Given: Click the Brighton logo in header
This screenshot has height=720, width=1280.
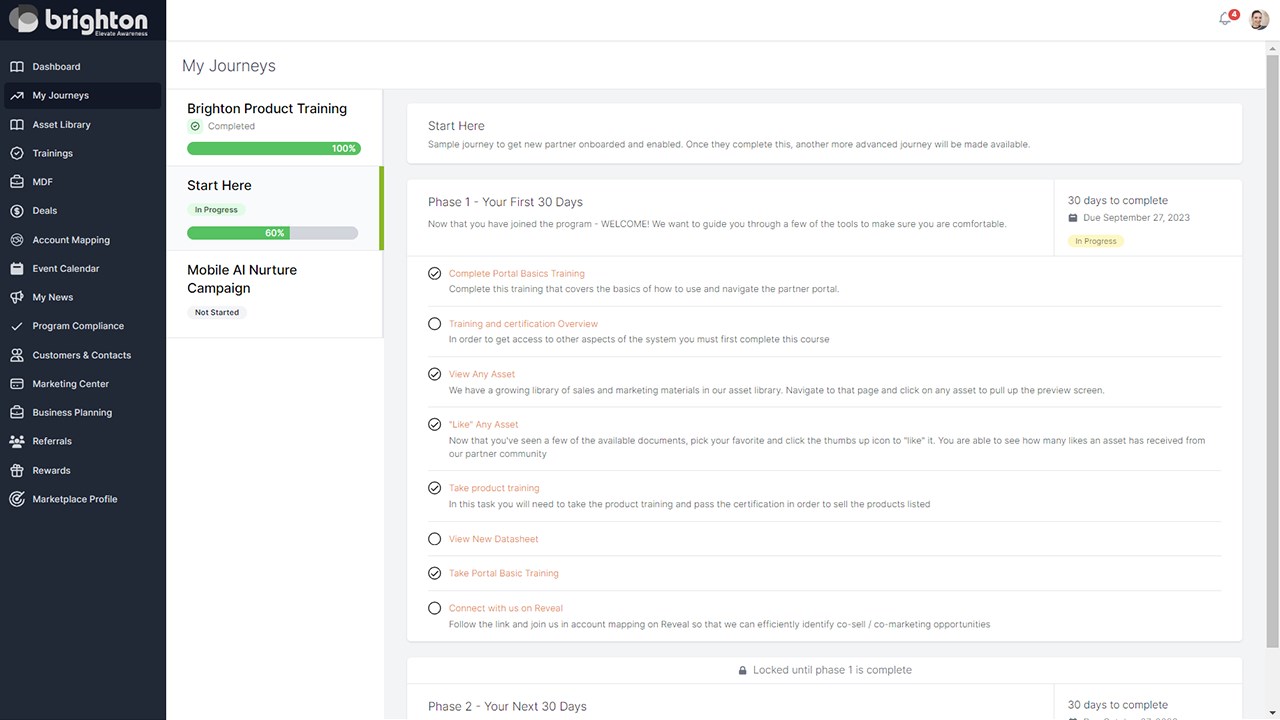Looking at the screenshot, I should click(x=78, y=20).
